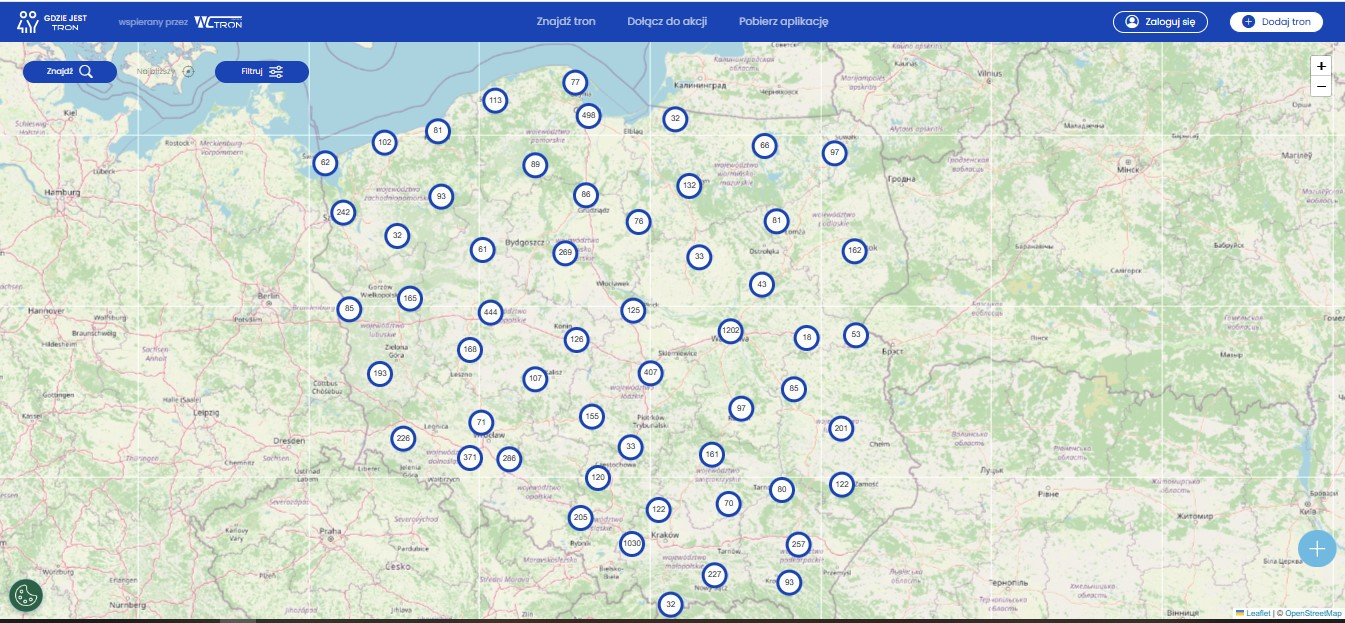Screen dimensions: 1345x623
Task: Zoom in the map with plus
Action: point(1321,66)
